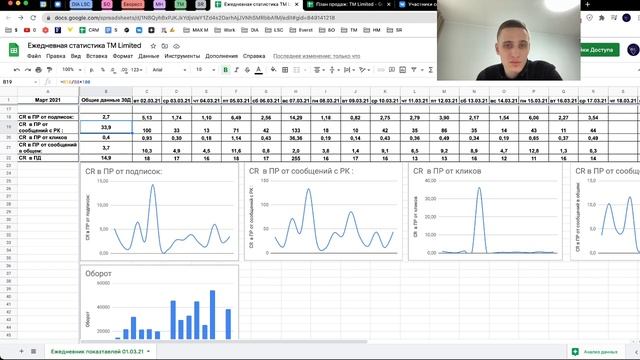This screenshot has width=640, height=360.
Task: Close the Ежедневная статистика browser tab
Action: coord(297,4)
